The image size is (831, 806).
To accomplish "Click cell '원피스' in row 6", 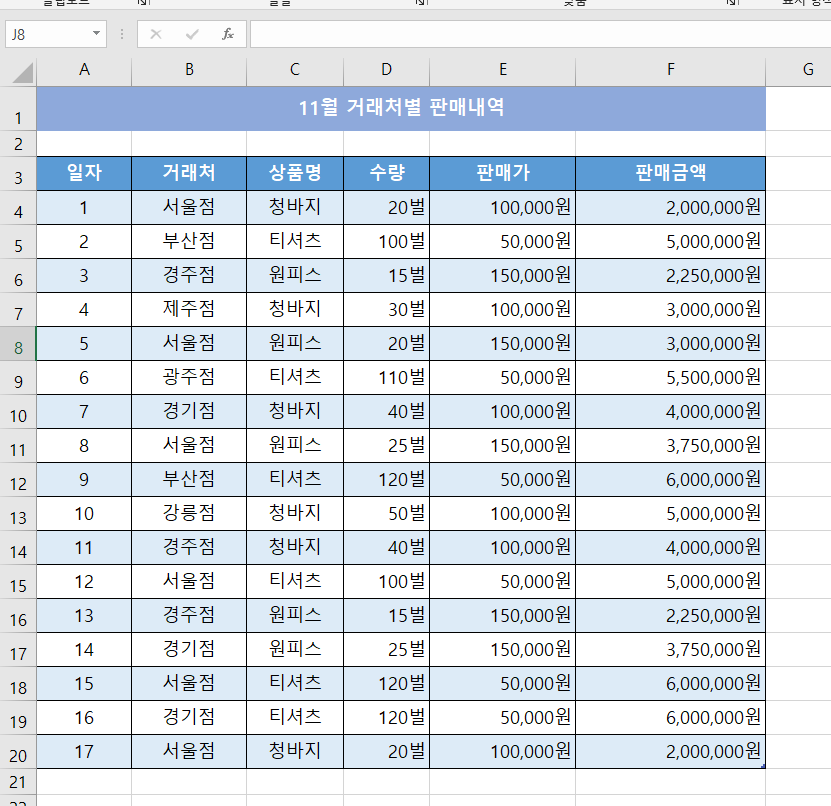I will [x=295, y=276].
